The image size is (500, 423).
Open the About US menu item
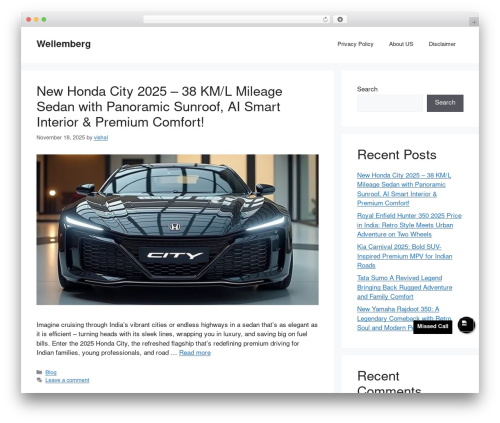click(401, 44)
